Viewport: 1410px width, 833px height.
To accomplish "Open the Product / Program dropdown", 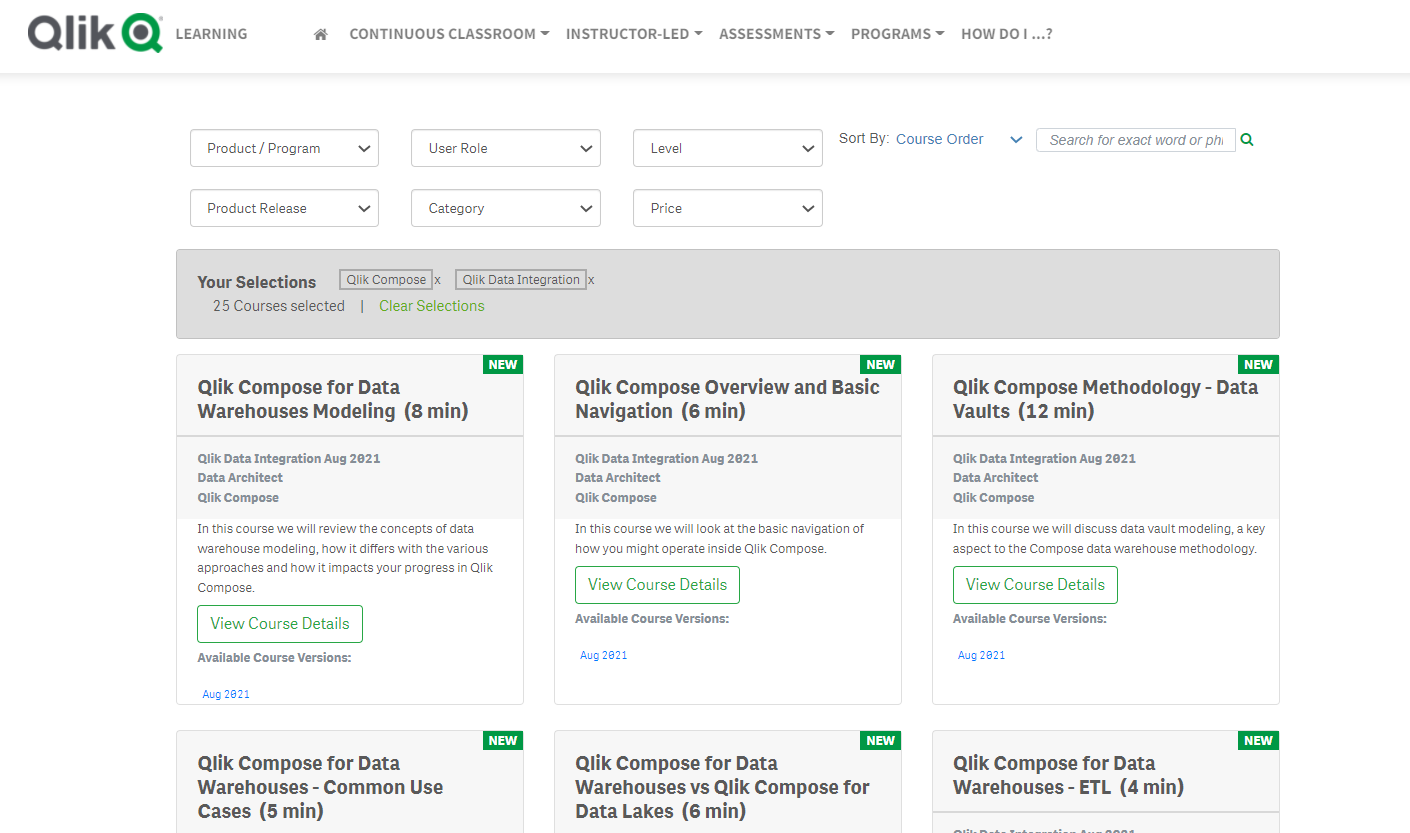I will (284, 148).
